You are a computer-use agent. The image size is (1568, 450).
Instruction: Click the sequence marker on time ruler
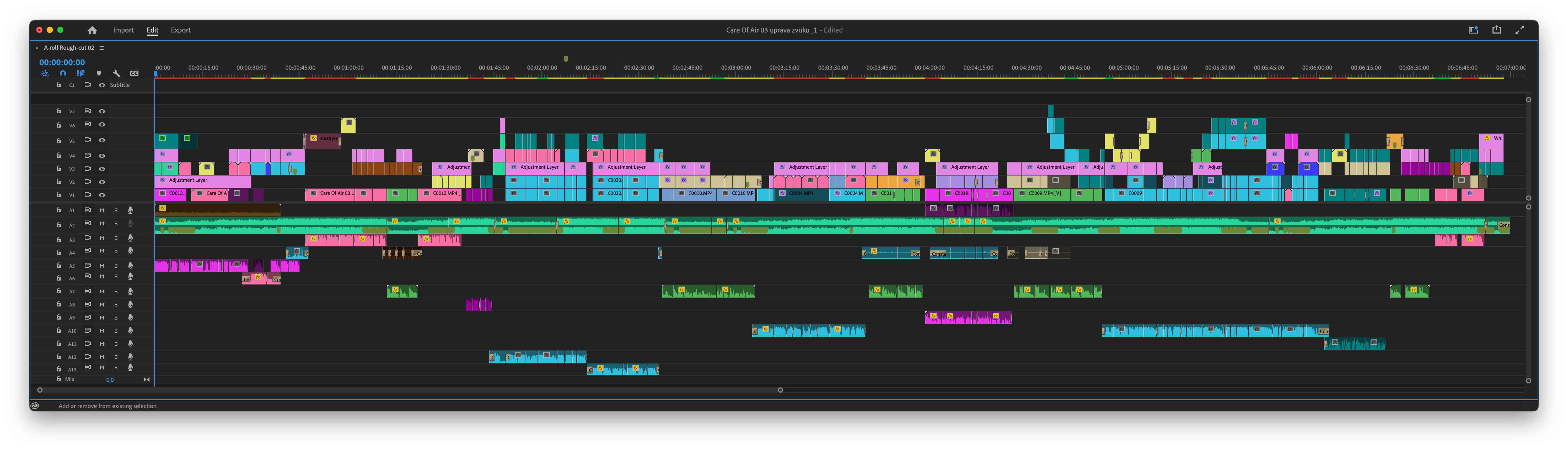point(566,59)
